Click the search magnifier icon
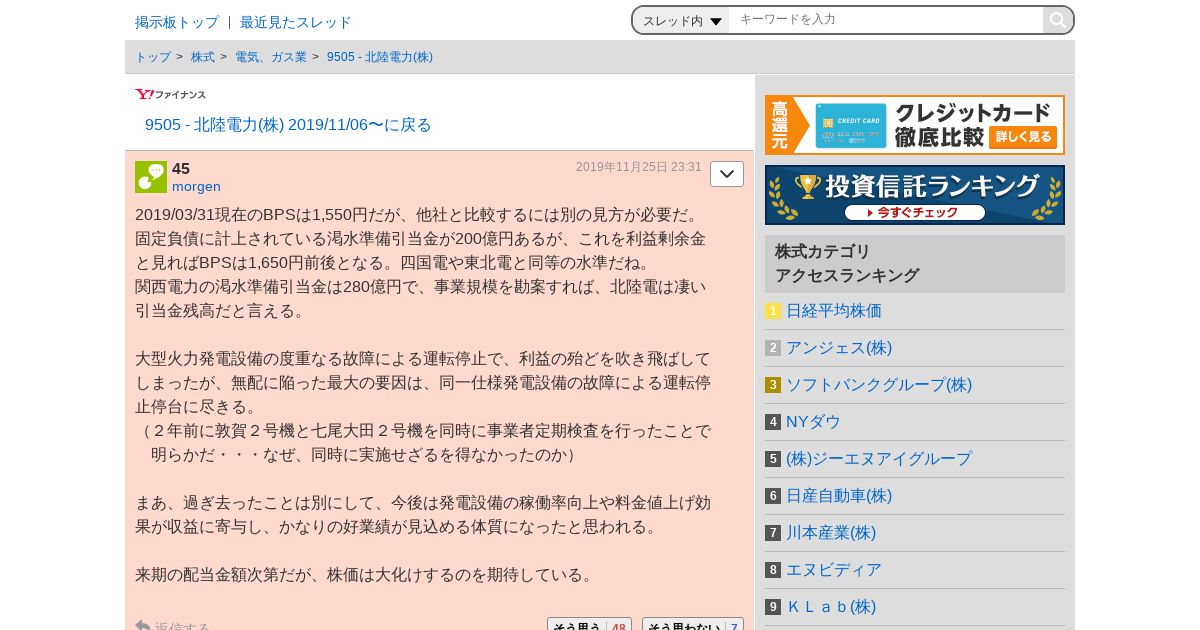This screenshot has width=1200, height=630. tap(1057, 20)
